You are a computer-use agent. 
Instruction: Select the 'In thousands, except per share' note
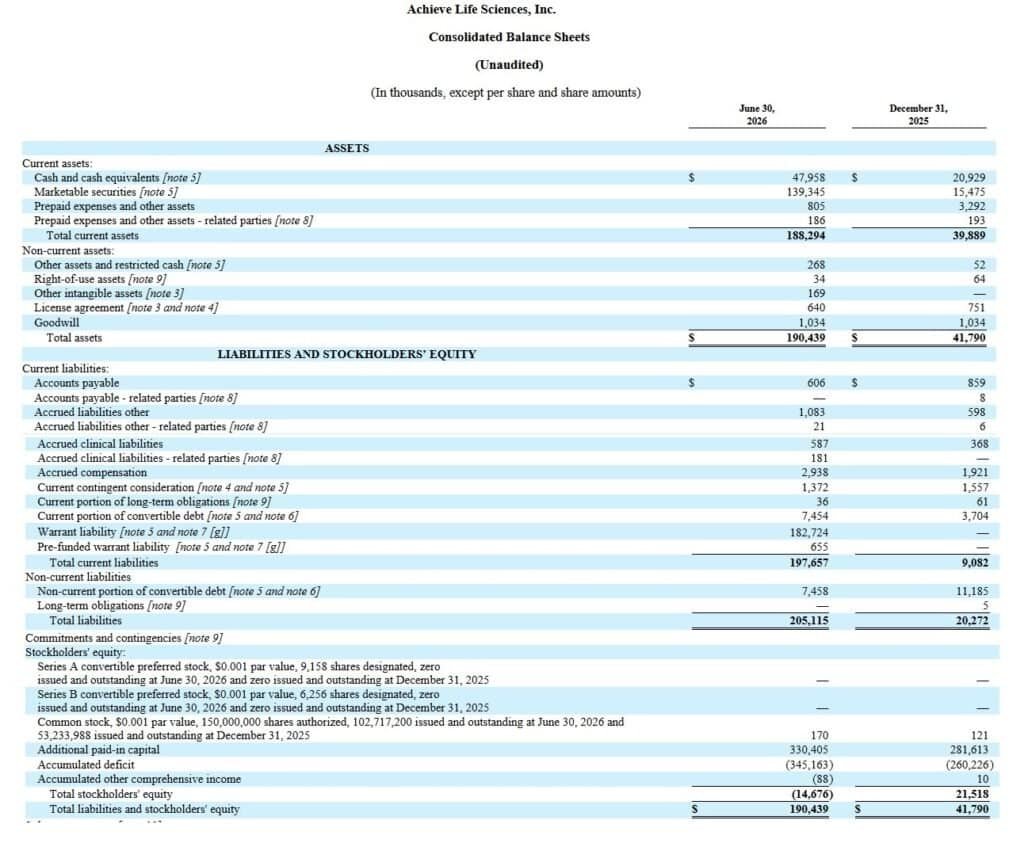pyautogui.click(x=505, y=93)
